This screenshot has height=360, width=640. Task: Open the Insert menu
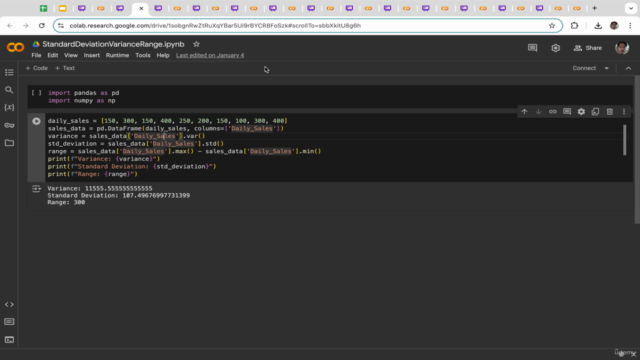coord(91,55)
